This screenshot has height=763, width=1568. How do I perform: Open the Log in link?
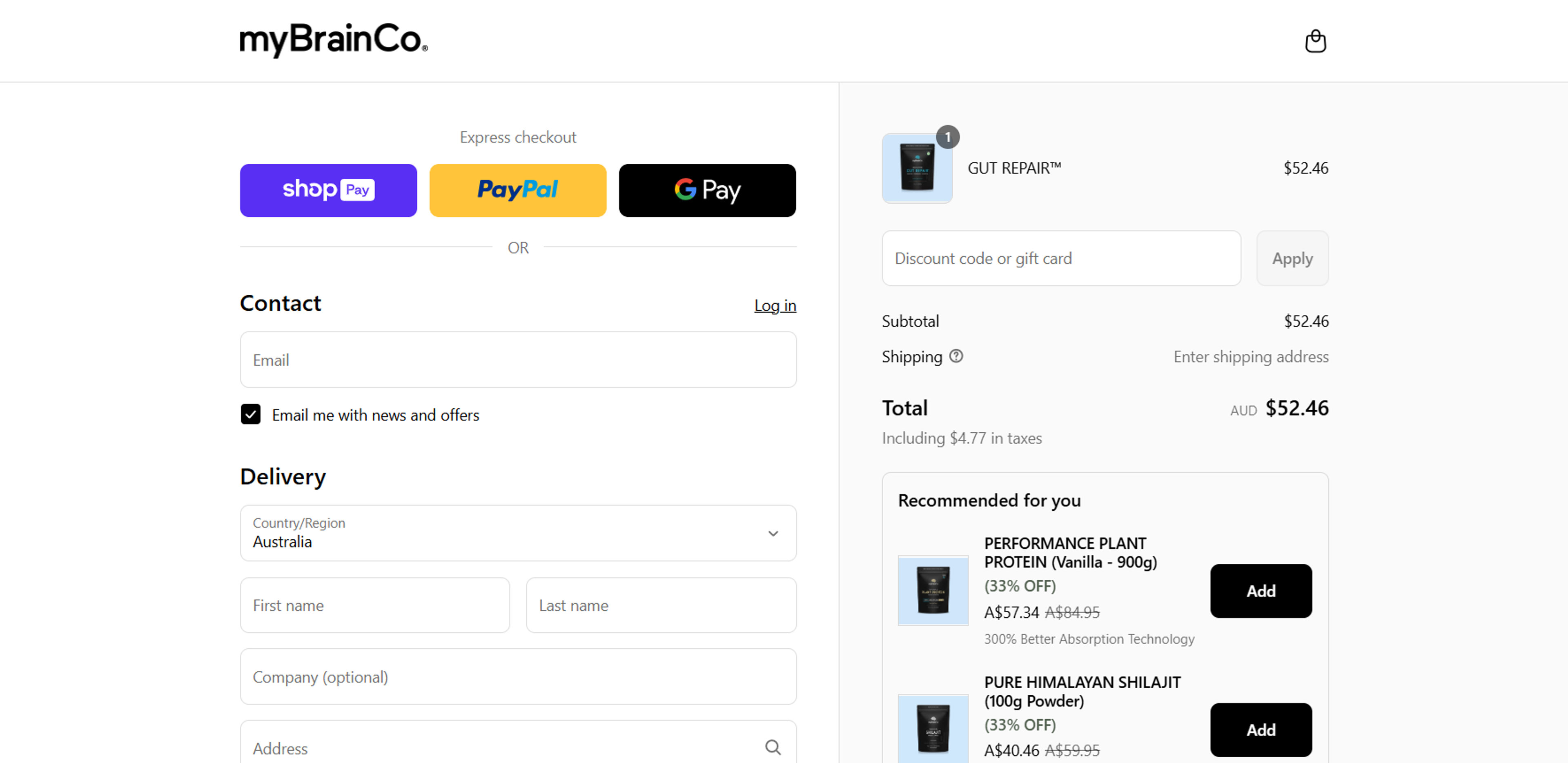774,305
